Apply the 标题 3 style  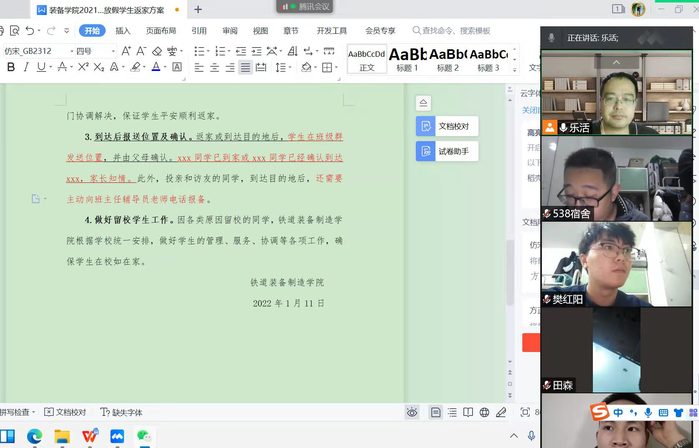(488, 59)
